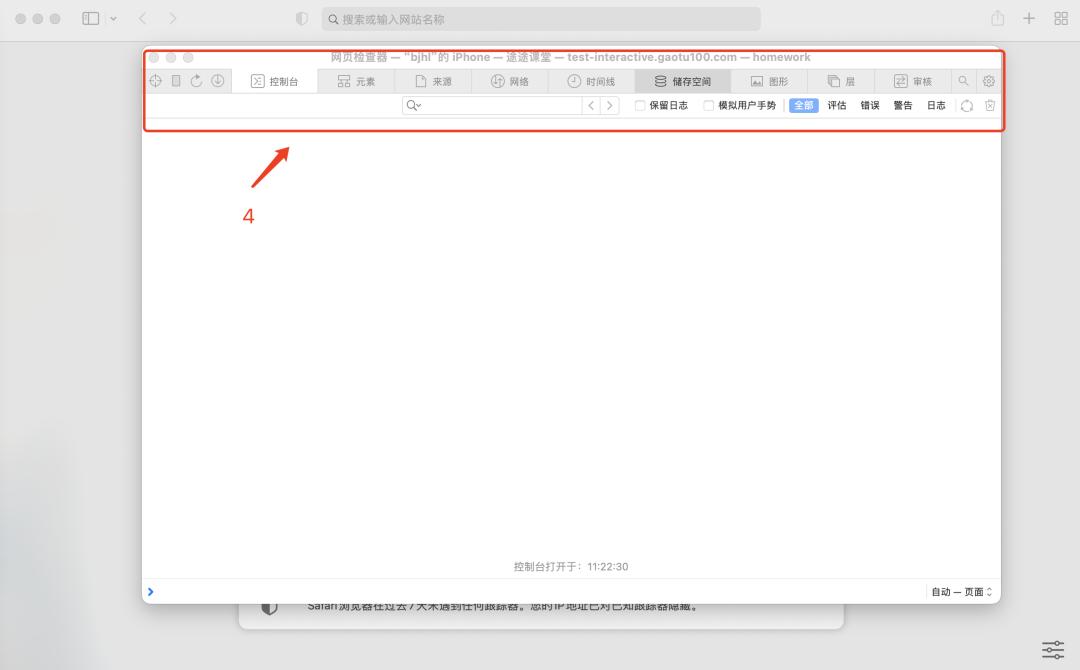Click the 评估 filter button
The image size is (1080, 670).
click(836, 105)
